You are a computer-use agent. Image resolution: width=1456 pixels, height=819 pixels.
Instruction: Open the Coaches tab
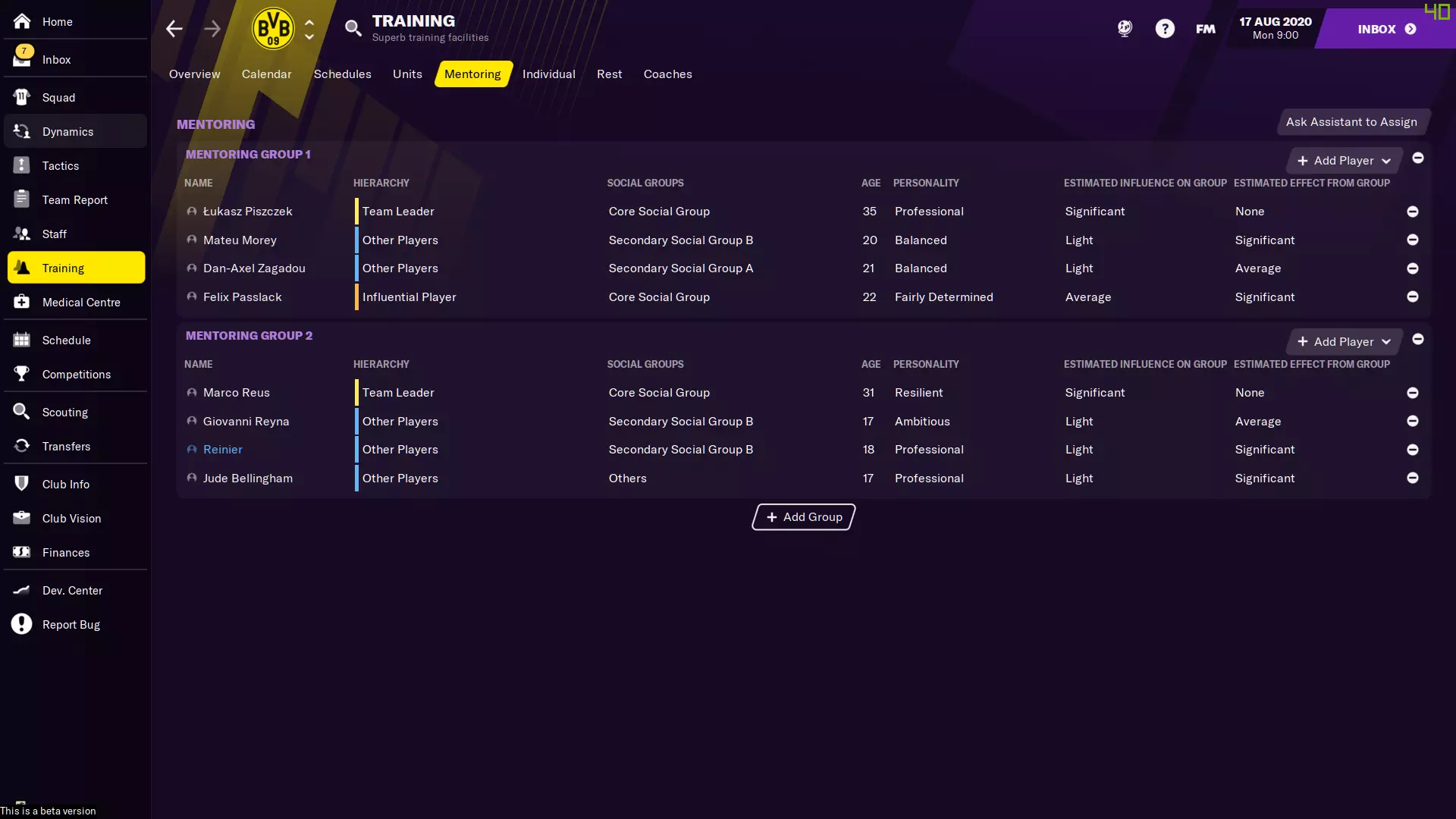click(667, 74)
